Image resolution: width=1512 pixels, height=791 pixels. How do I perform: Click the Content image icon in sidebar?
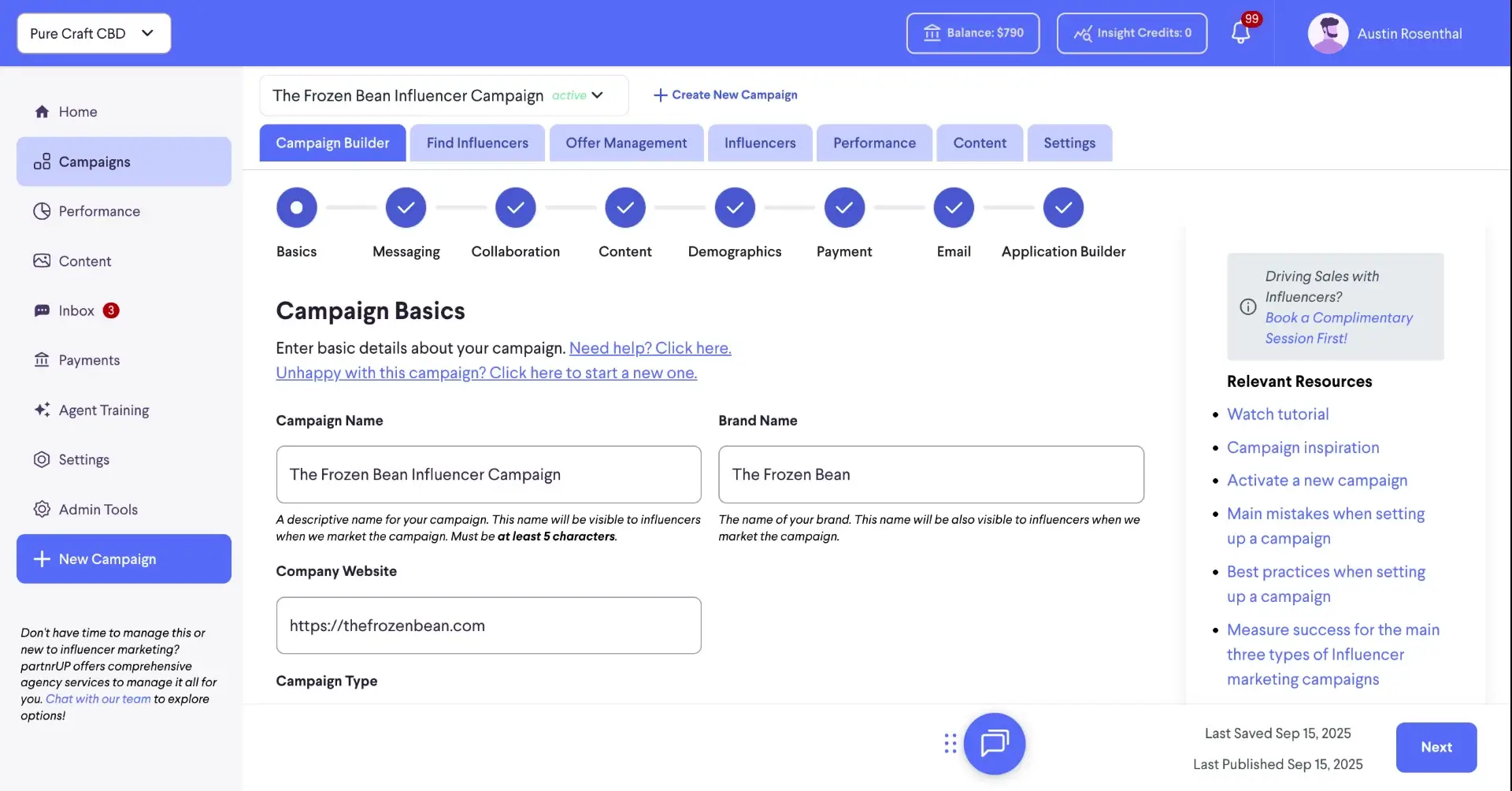(x=42, y=260)
